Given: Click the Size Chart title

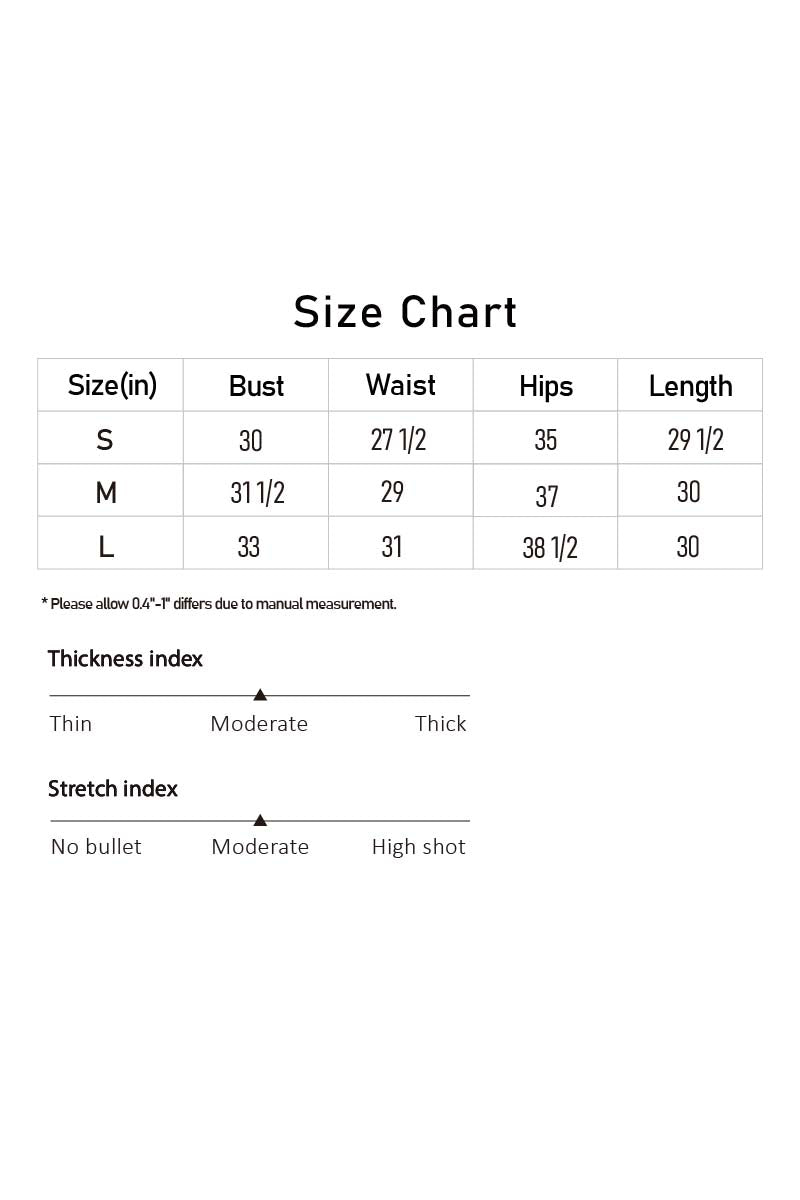Looking at the screenshot, I should [406, 312].
